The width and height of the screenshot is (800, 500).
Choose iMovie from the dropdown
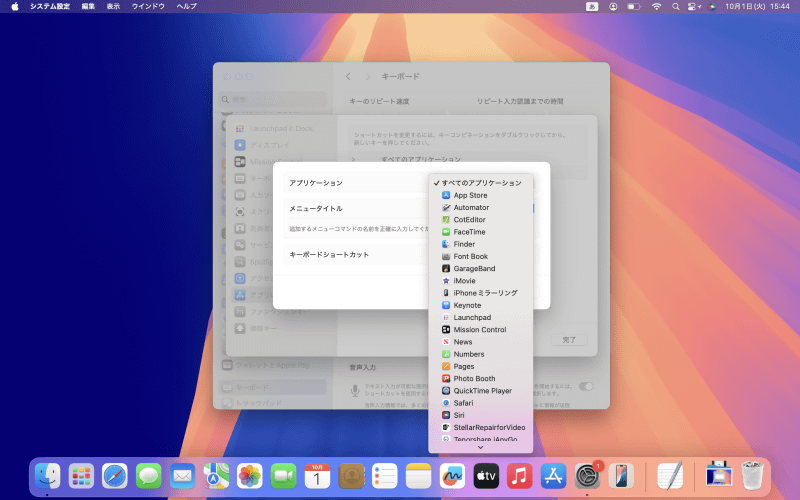click(481, 281)
